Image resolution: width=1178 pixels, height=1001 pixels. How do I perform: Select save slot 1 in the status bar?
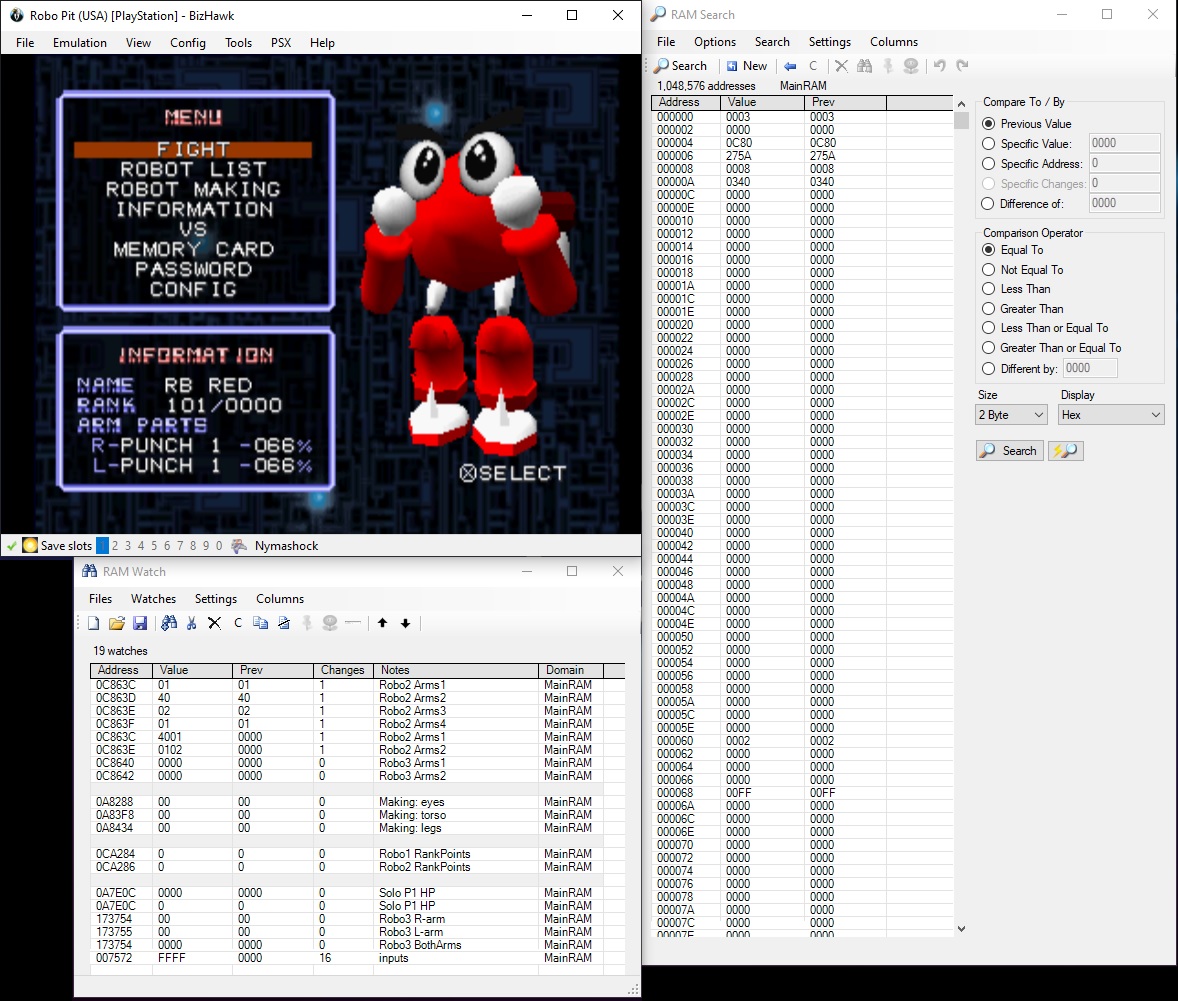(x=102, y=546)
